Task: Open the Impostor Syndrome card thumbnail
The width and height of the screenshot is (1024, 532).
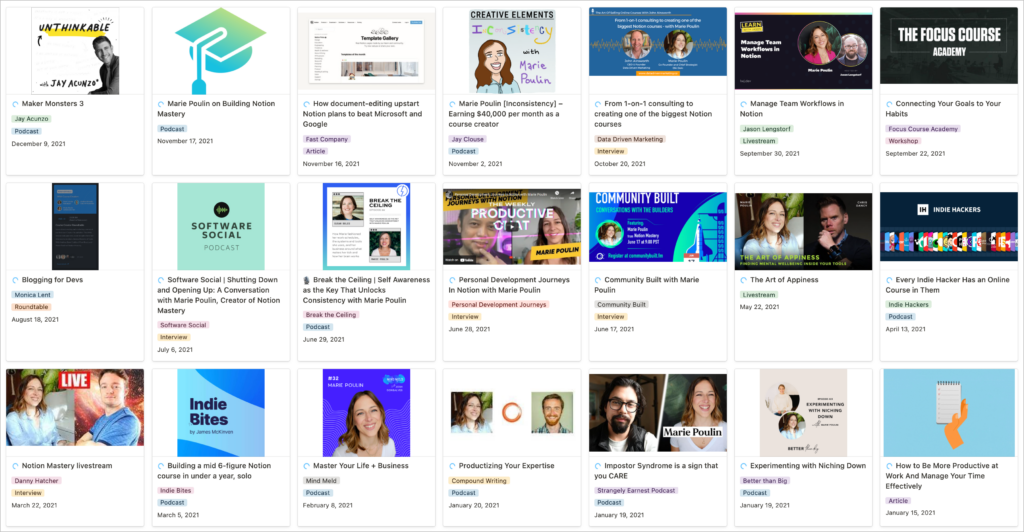Action: coord(658,413)
